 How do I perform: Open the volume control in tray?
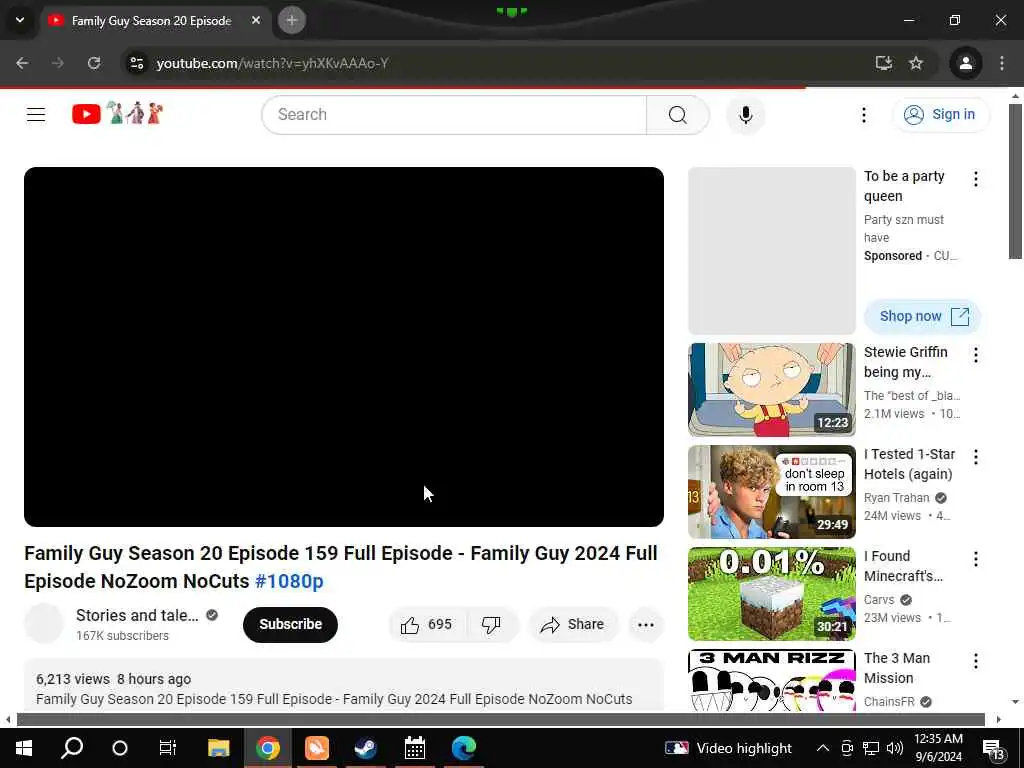click(895, 748)
